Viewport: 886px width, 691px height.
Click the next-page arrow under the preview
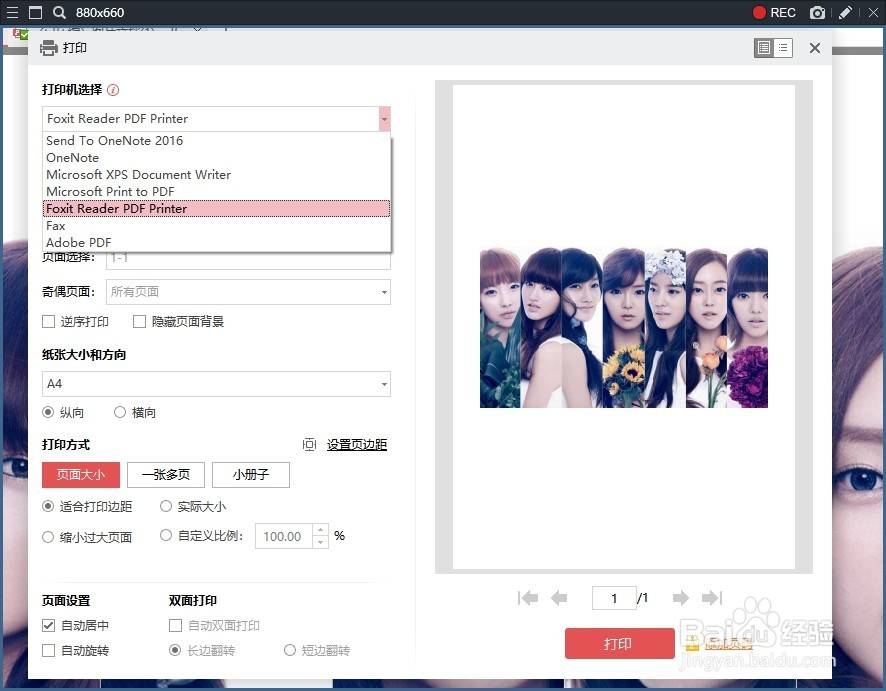click(681, 597)
